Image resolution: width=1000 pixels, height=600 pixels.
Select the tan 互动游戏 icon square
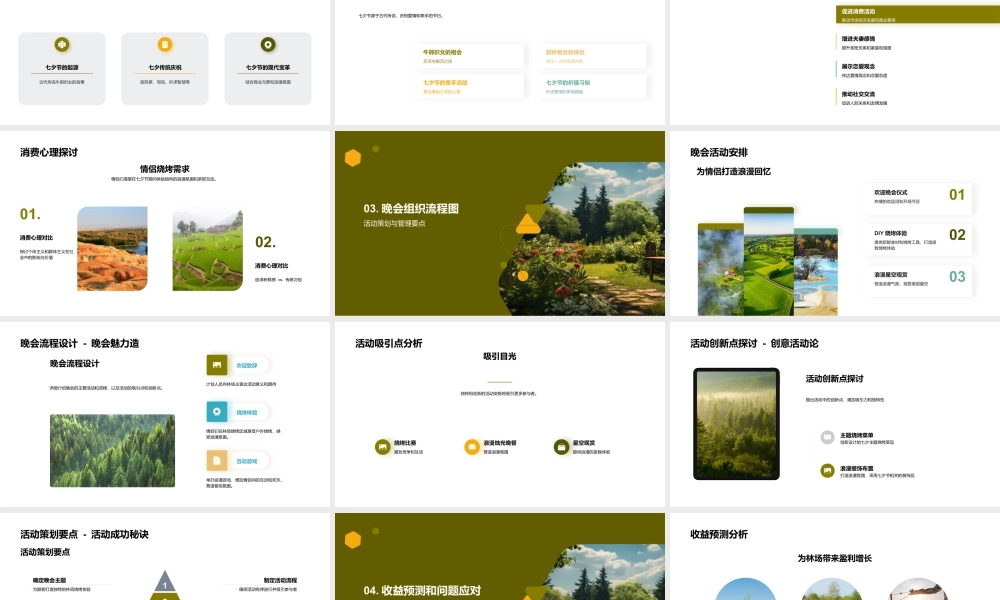tap(217, 460)
